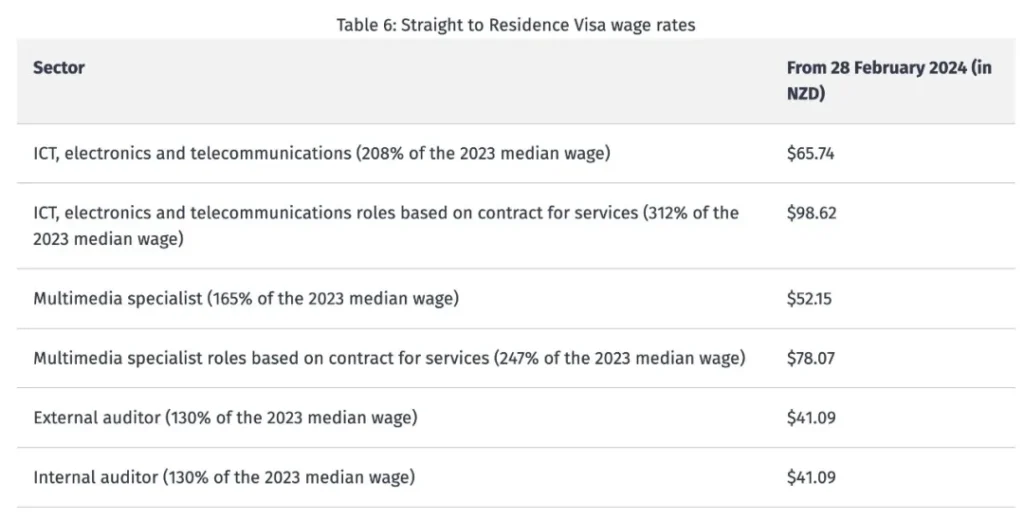Click the 'NZD)' text in the header
Screen dimensions: 1024x521
point(806,92)
